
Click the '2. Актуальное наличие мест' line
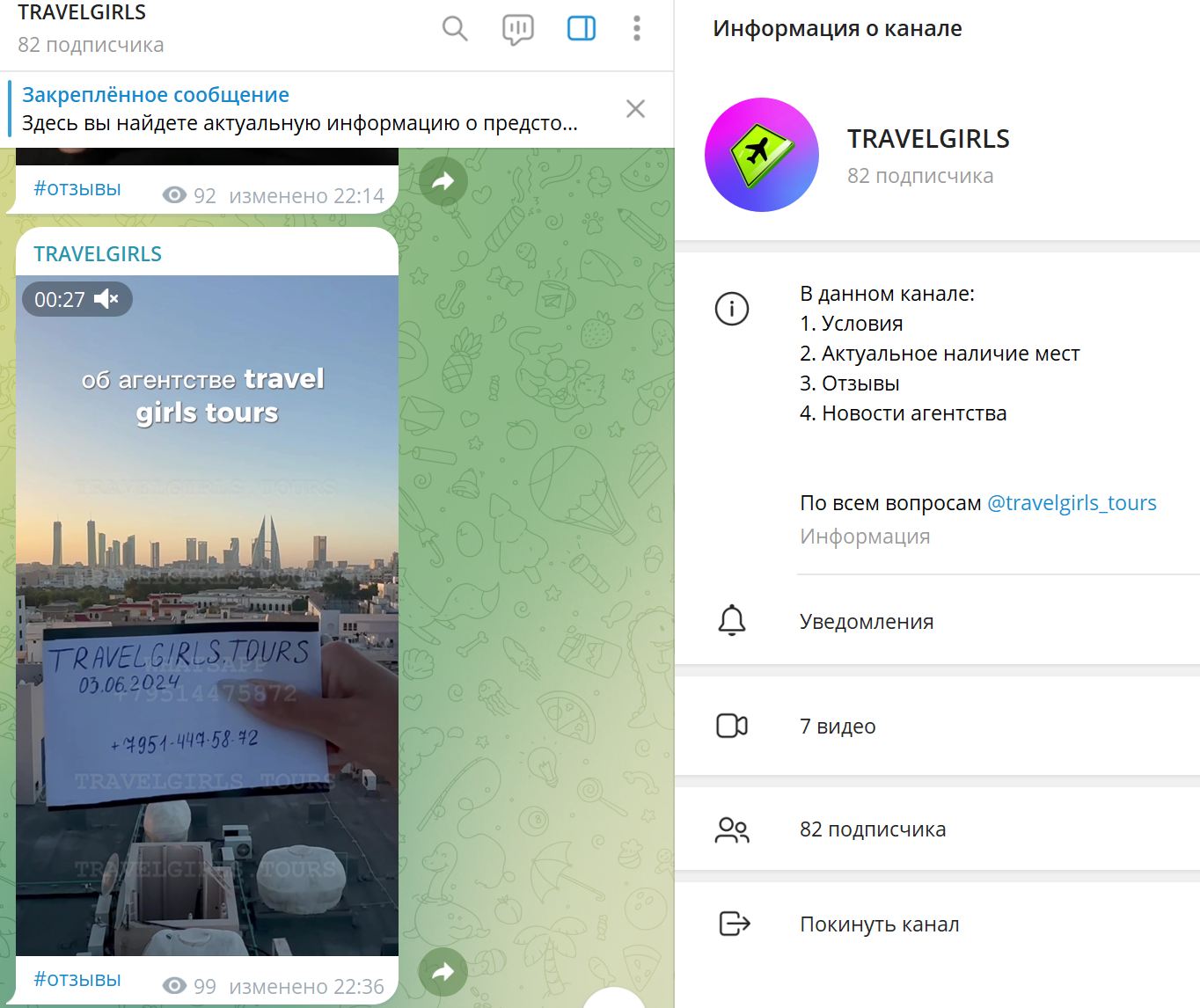tap(940, 354)
